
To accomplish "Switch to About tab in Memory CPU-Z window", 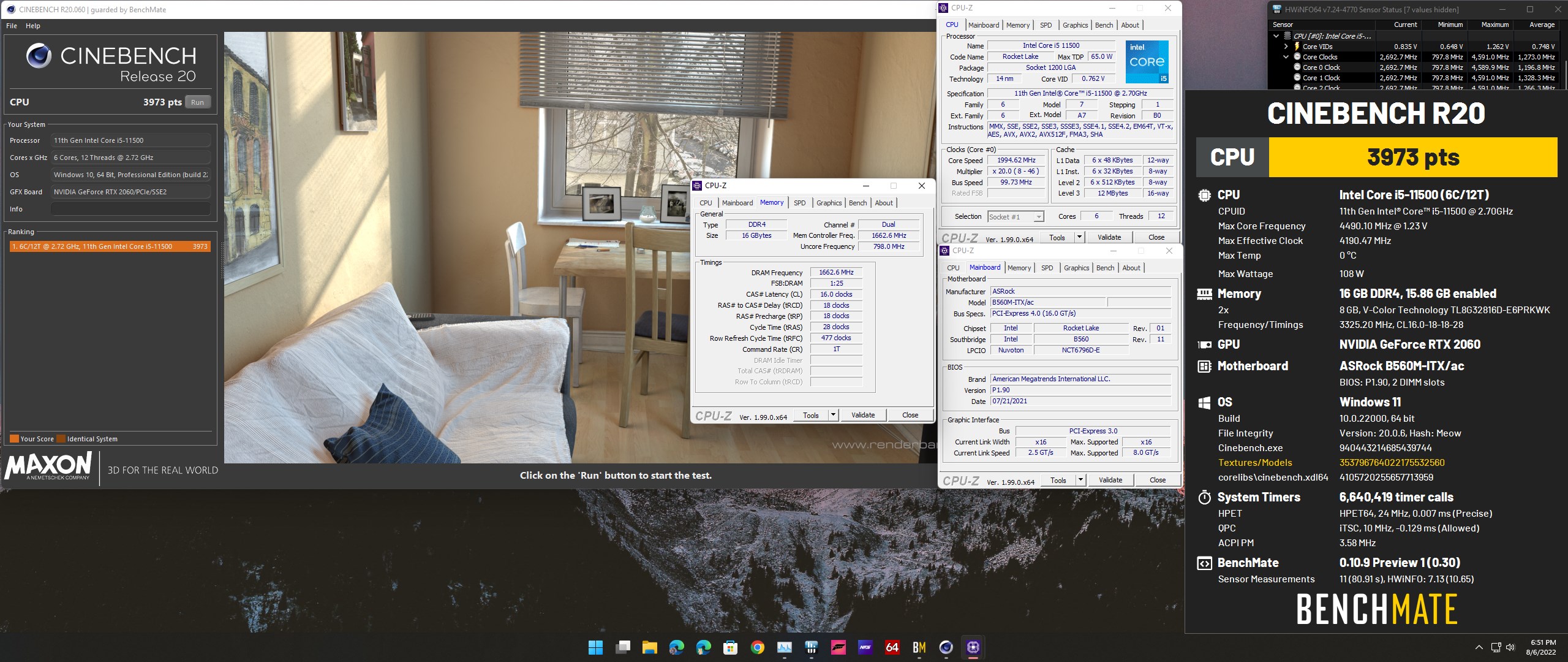I will [883, 203].
